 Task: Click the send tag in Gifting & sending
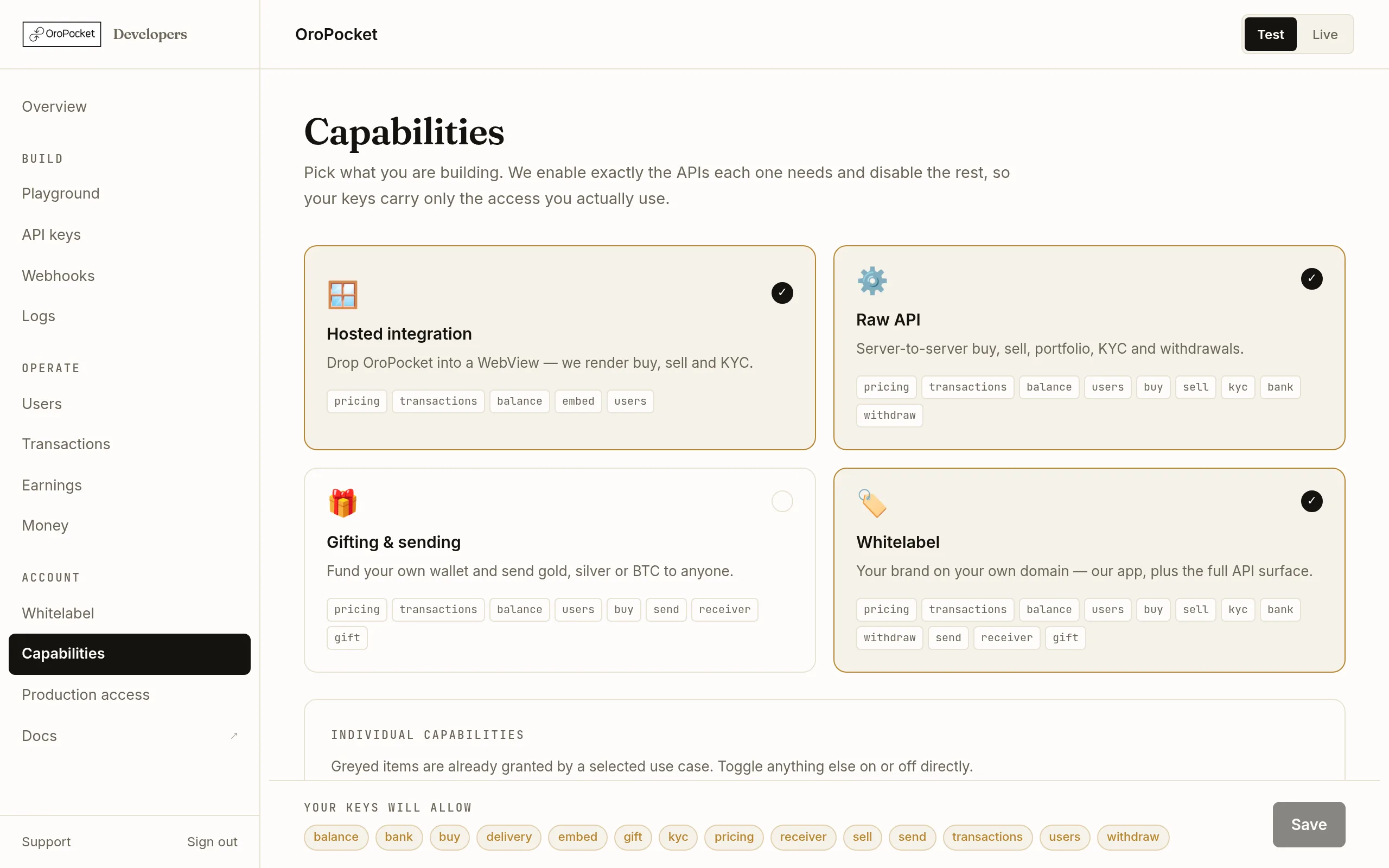(x=666, y=610)
